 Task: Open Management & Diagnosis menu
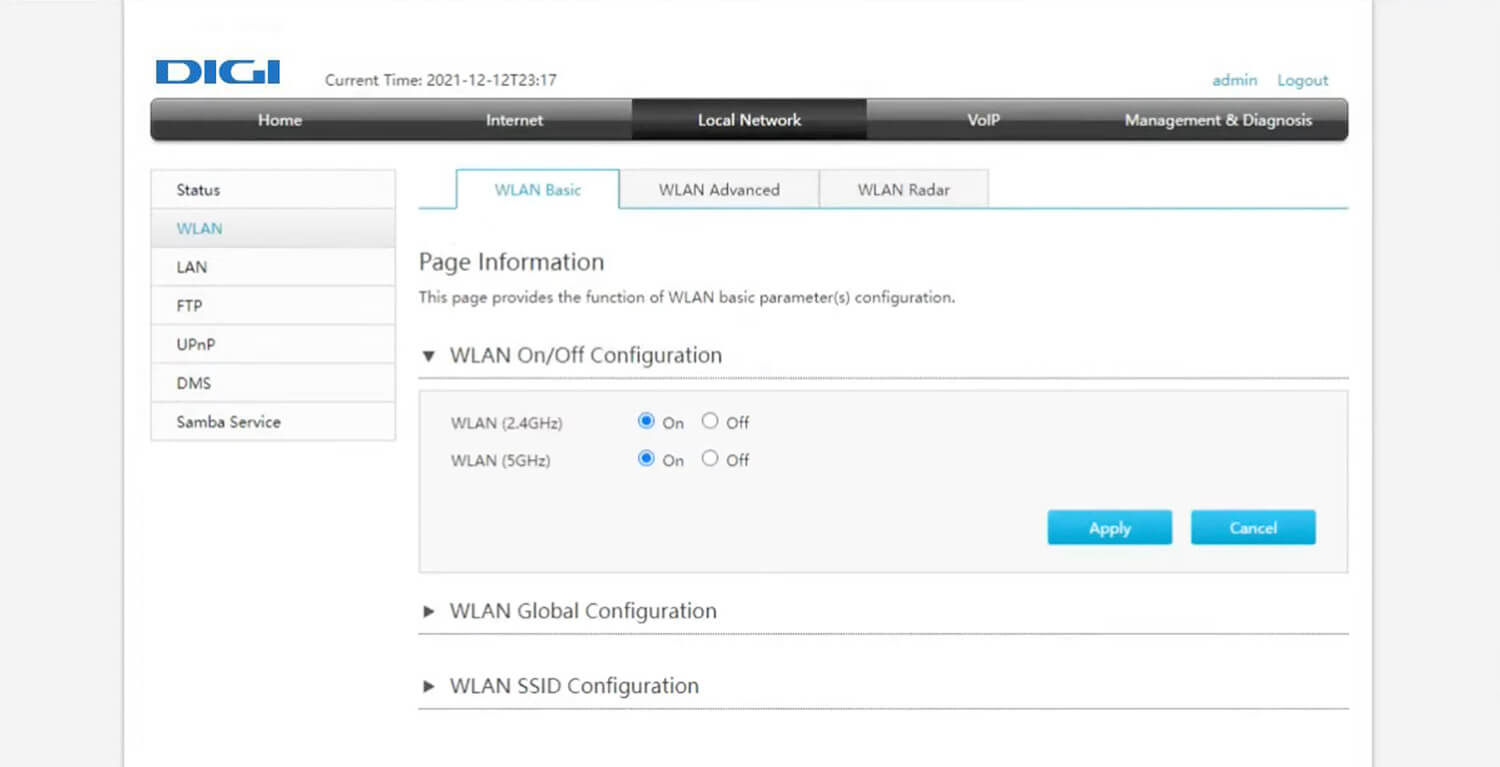click(1217, 120)
